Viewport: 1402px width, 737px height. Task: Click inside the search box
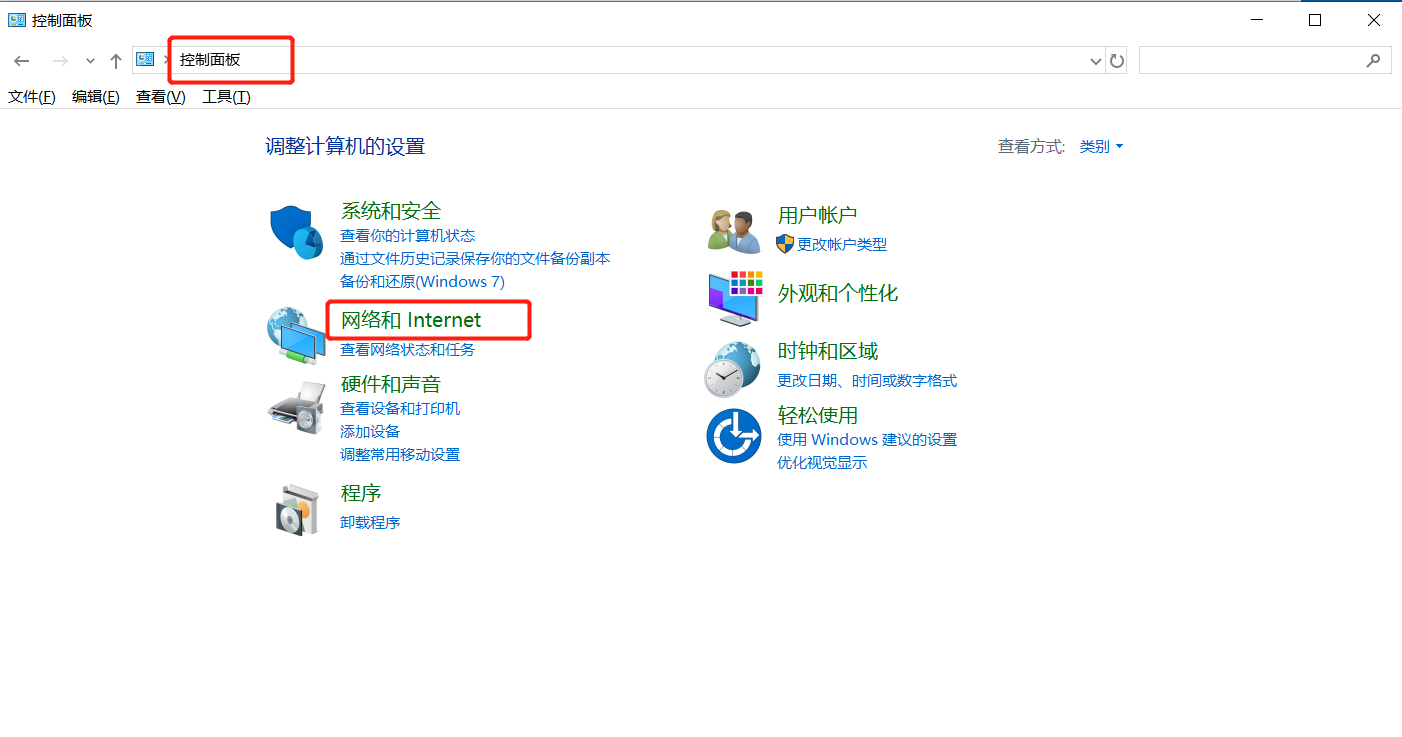pos(1260,60)
